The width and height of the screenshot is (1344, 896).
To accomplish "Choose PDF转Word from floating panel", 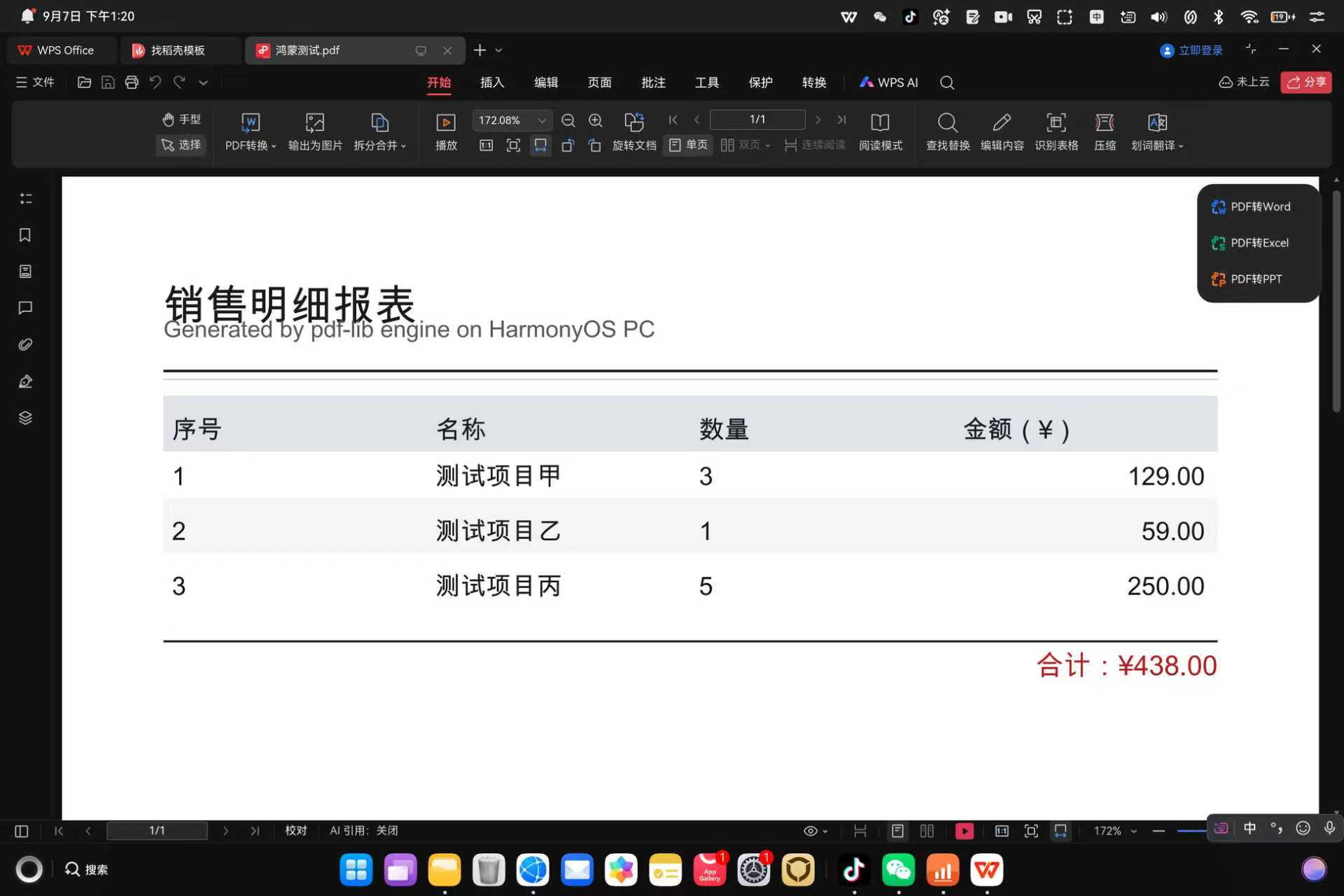I will click(x=1252, y=206).
